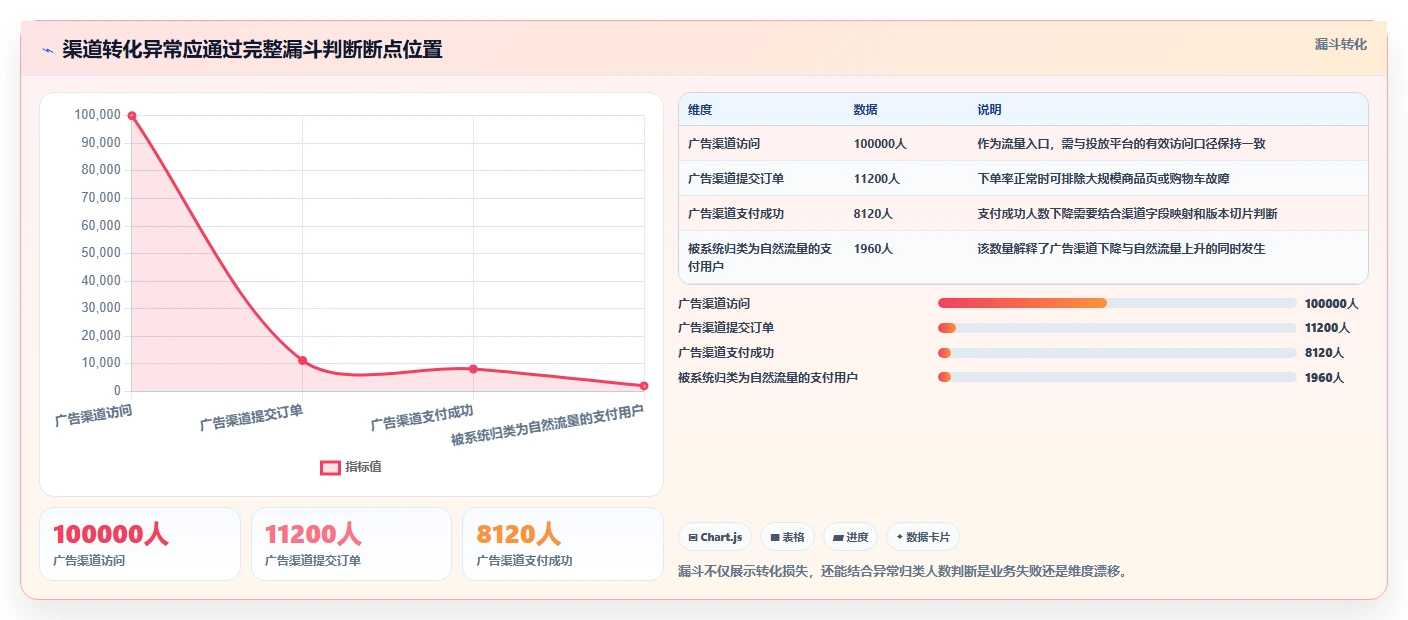Viewport: 1408px width, 620px height.
Task: Click the chart data point for 广告渠道提交订单
Action: pyautogui.click(x=303, y=360)
